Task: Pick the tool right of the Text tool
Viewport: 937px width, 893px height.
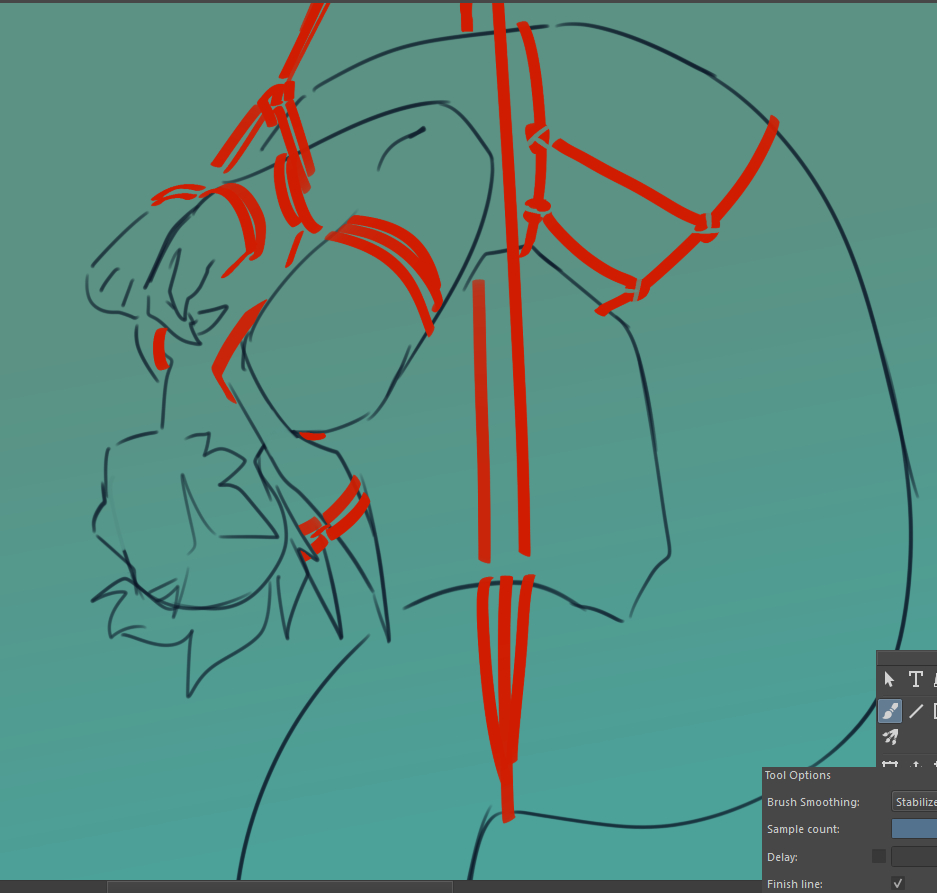Action: coord(934,680)
